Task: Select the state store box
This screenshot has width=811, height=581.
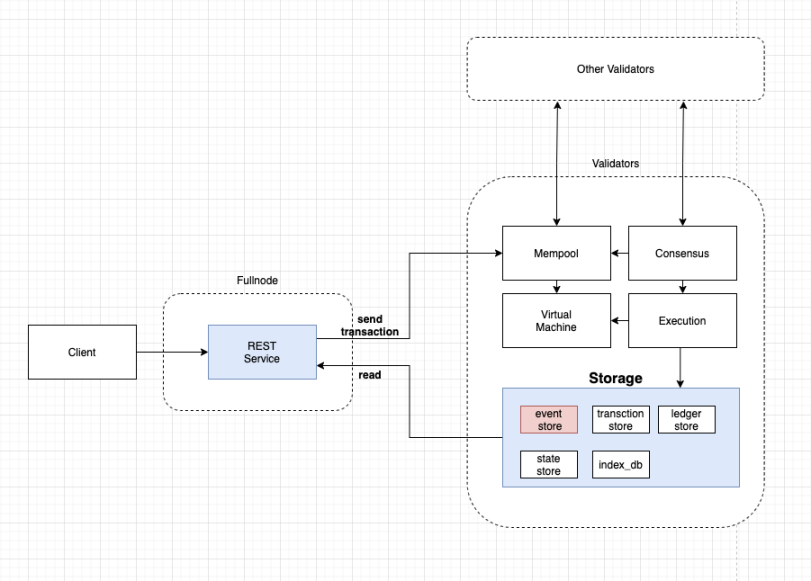Action: [547, 464]
